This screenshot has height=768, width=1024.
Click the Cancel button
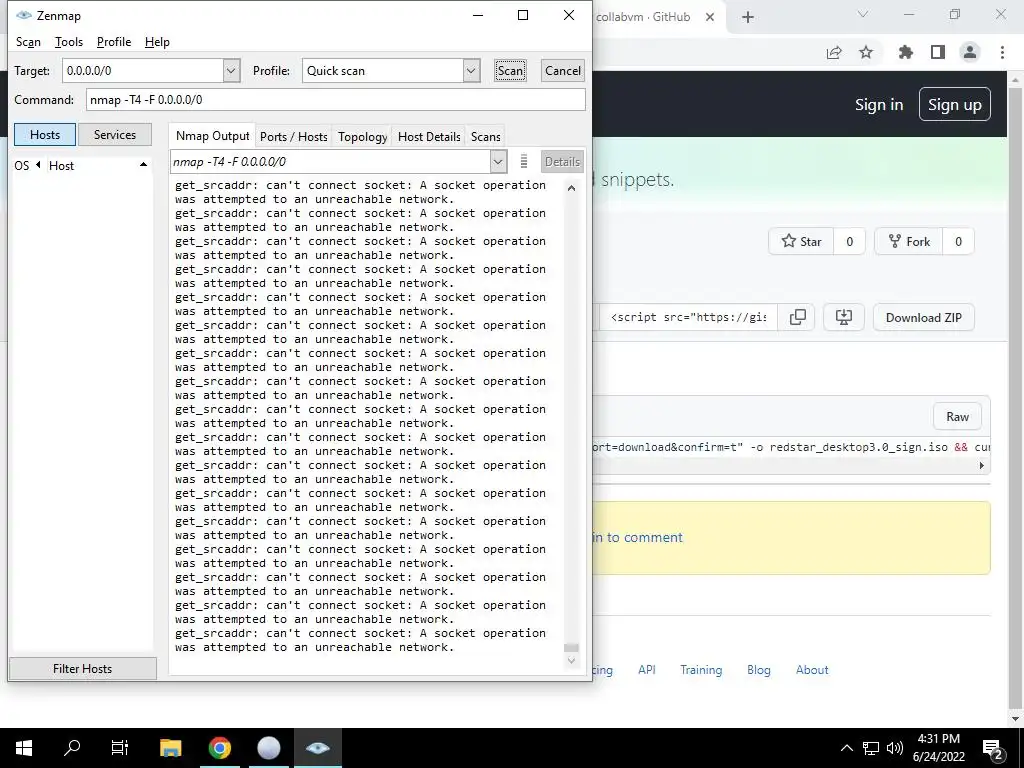[x=562, y=71]
